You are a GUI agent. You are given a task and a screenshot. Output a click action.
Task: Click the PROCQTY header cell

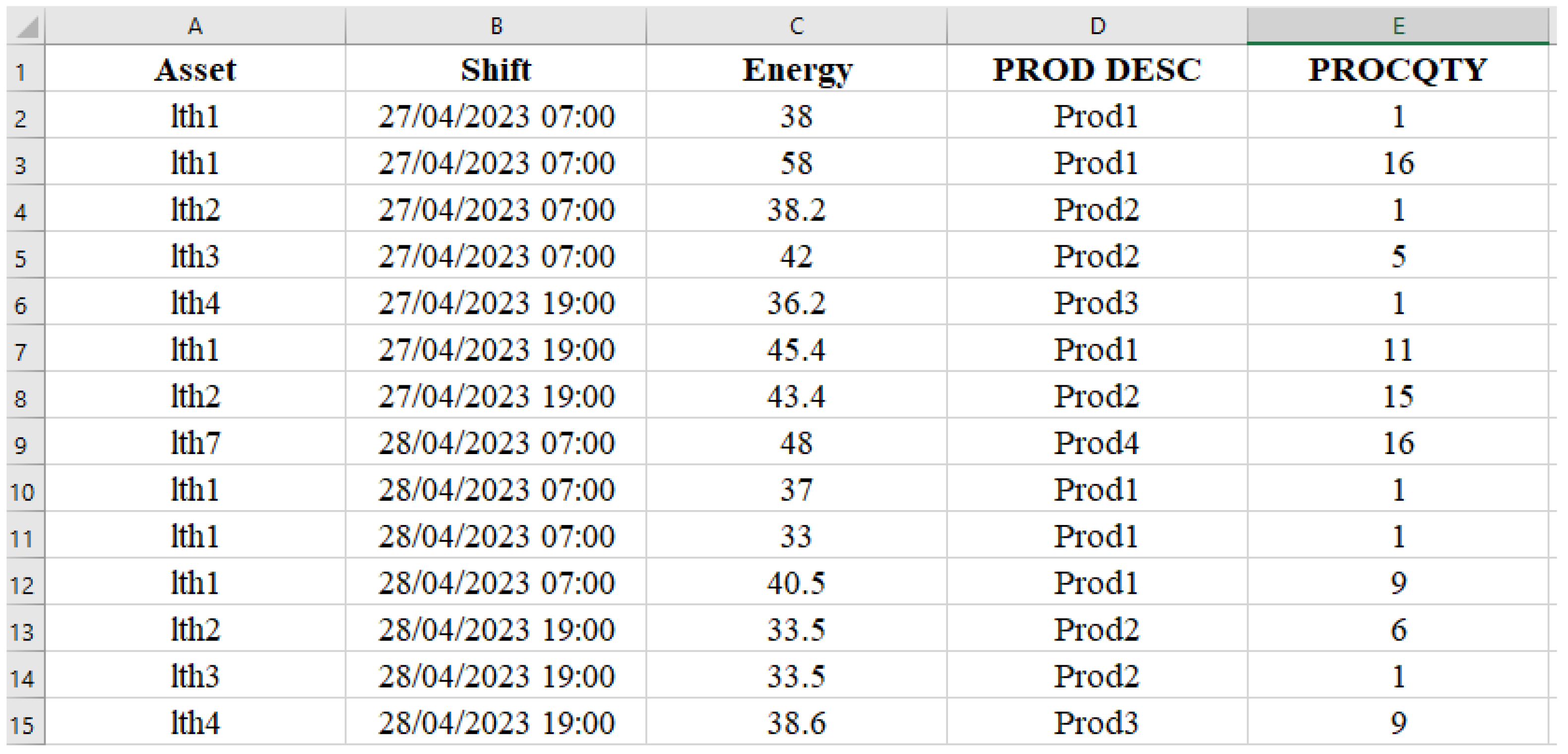(x=1398, y=69)
